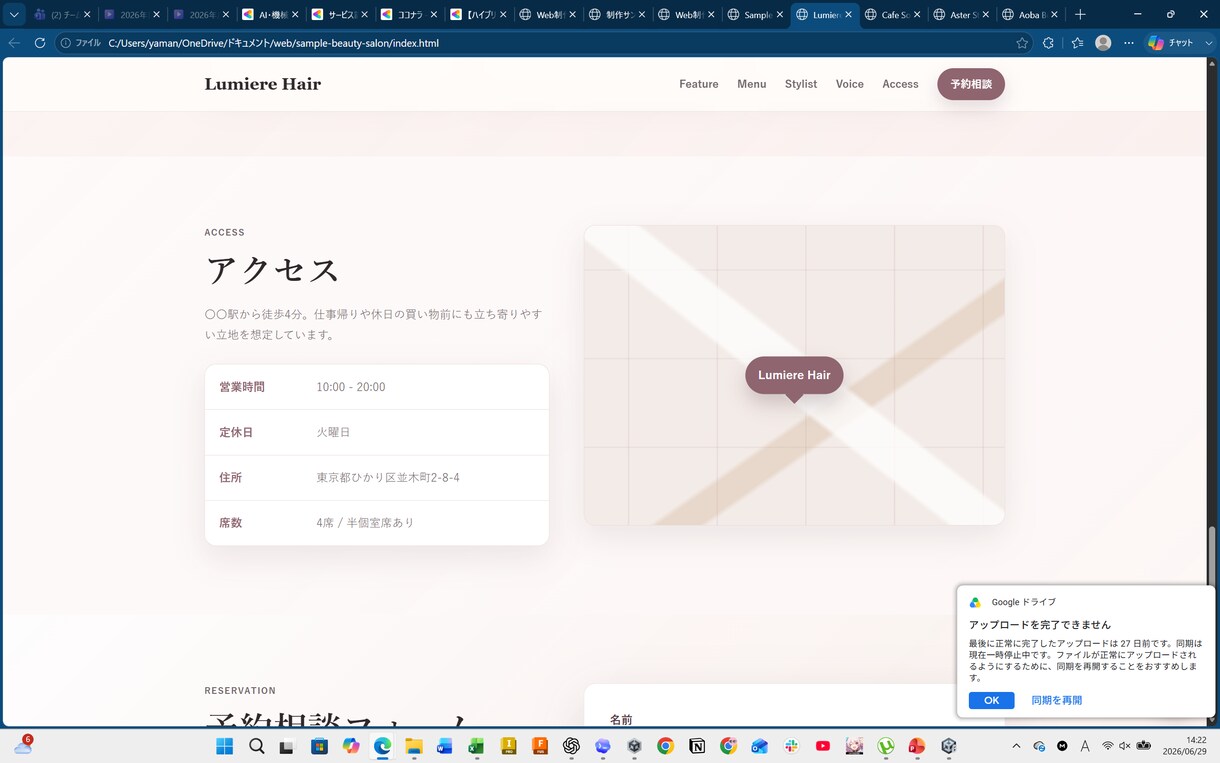Image resolution: width=1220 pixels, height=763 pixels.
Task: Go to Stylist section link
Action: tap(801, 84)
